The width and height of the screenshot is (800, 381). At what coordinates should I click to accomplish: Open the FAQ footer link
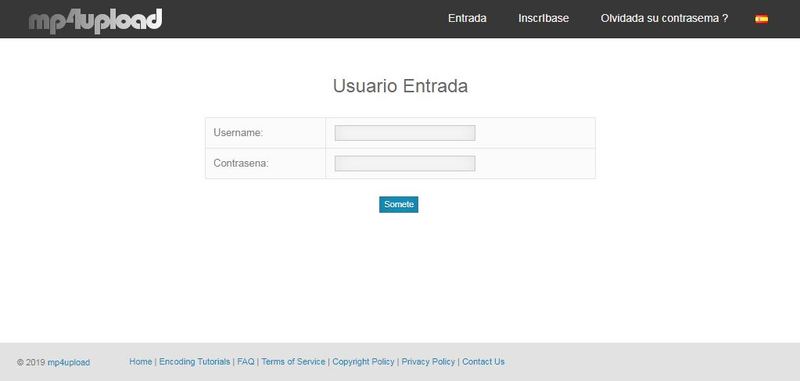[x=245, y=362]
